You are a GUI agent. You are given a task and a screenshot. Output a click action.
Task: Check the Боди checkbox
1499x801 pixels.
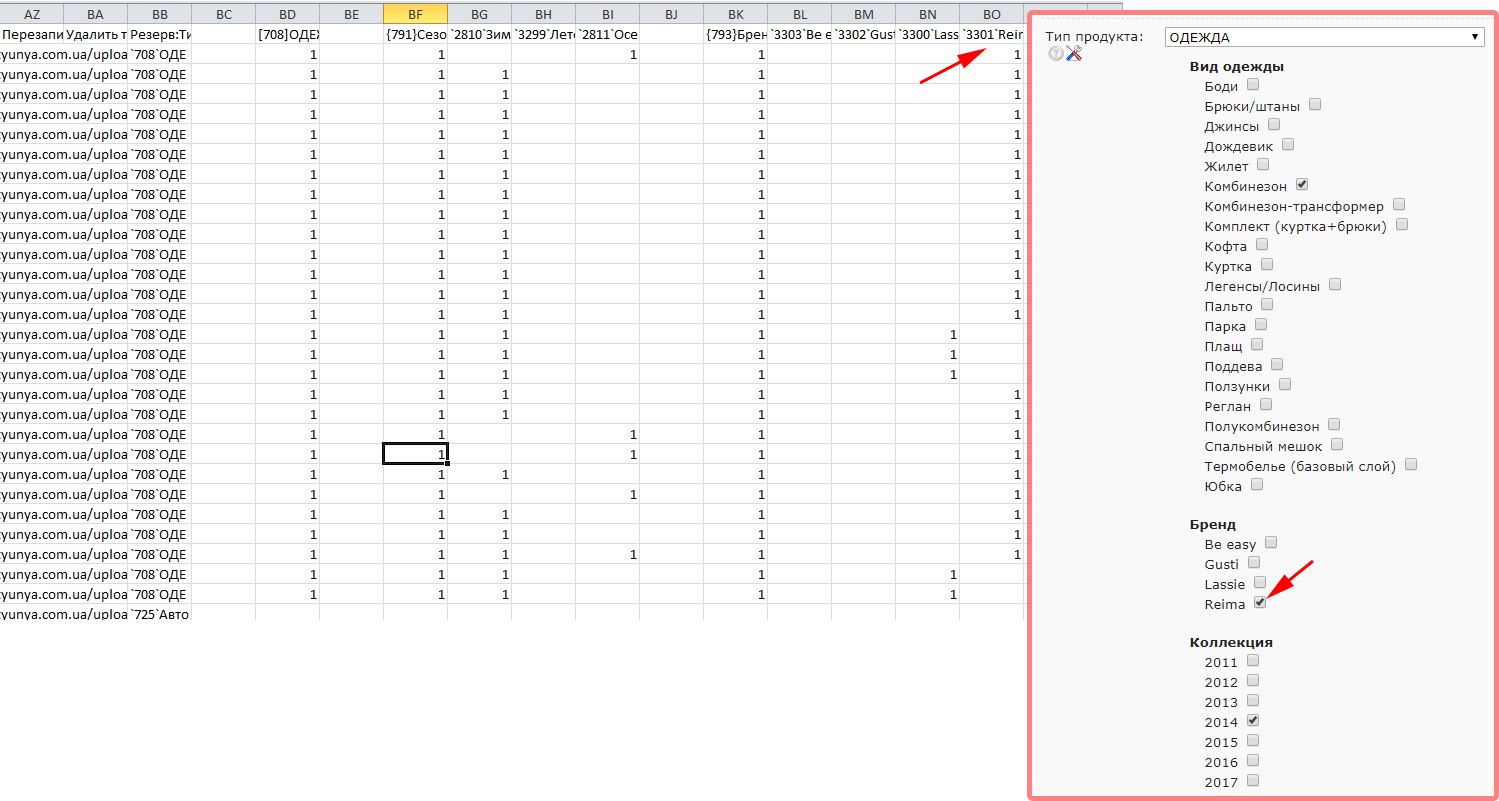(x=1253, y=86)
